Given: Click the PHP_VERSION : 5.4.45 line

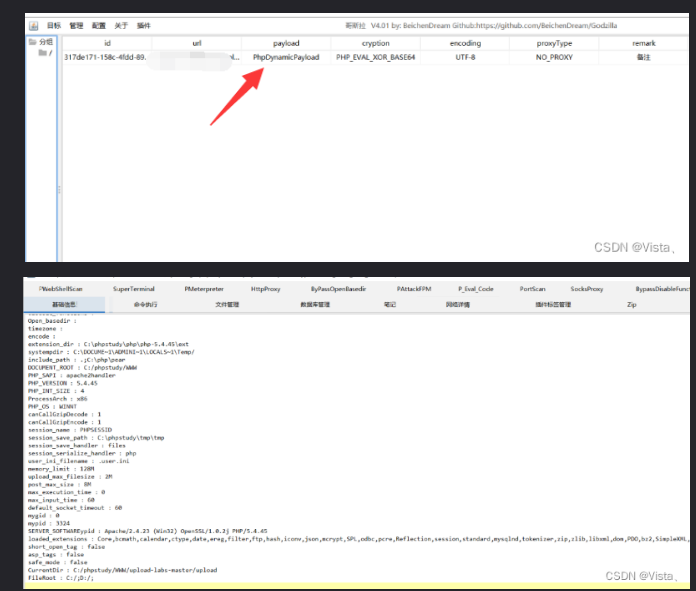Looking at the screenshot, I should pos(63,383).
